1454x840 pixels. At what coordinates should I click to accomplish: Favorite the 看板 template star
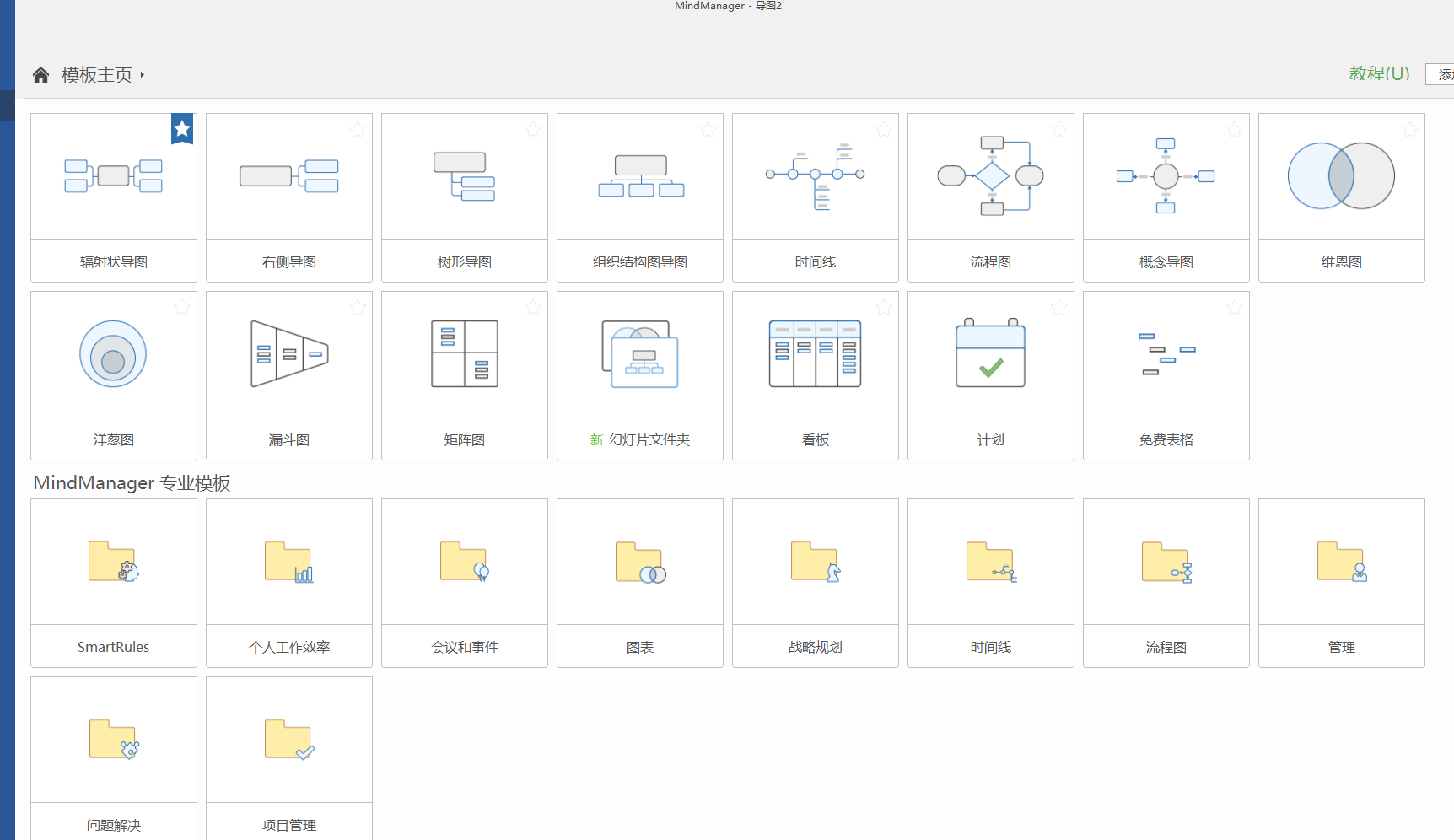884,307
